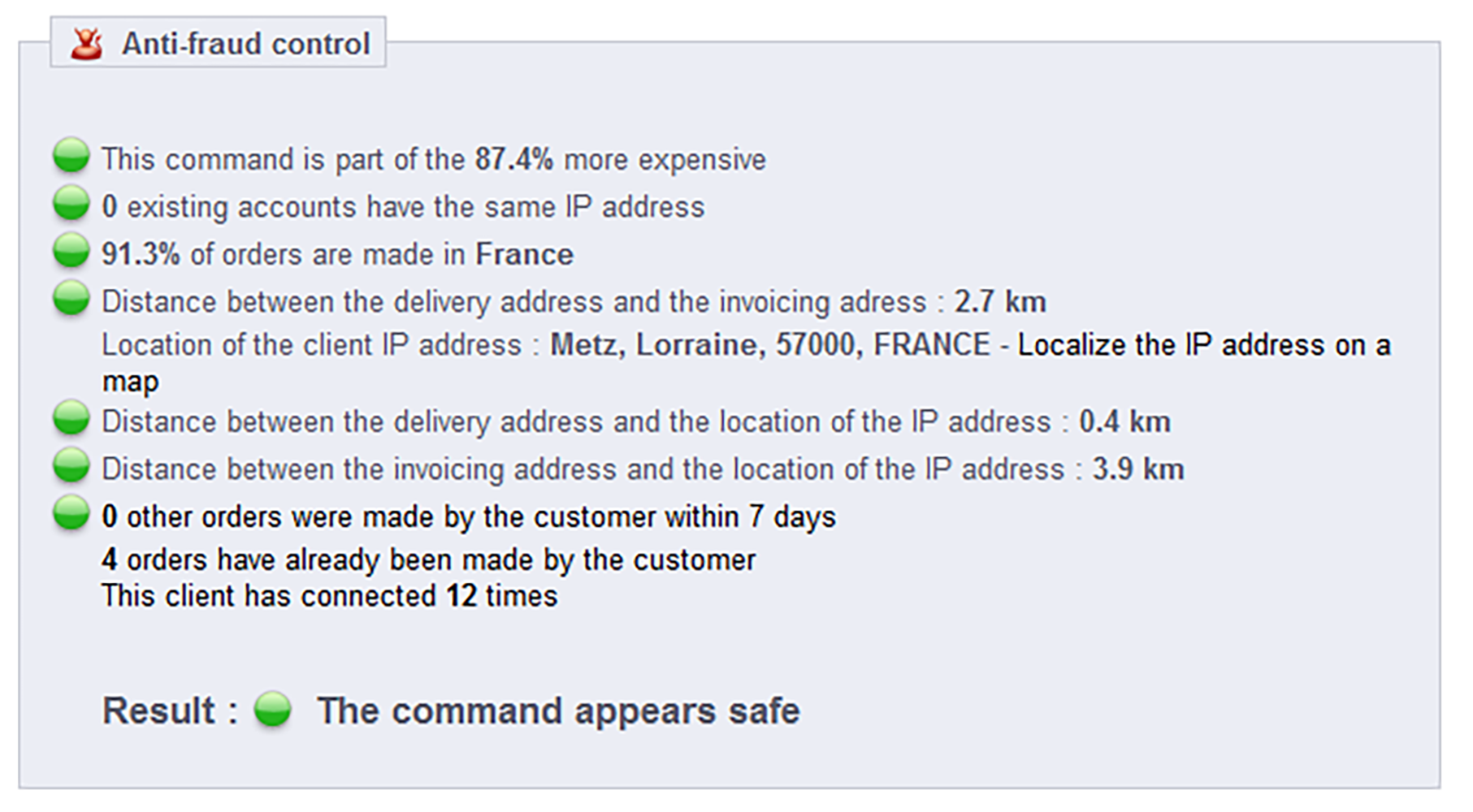Click green dot for delivery and invoicing distance
This screenshot has width=1473, height=812.
(x=71, y=298)
